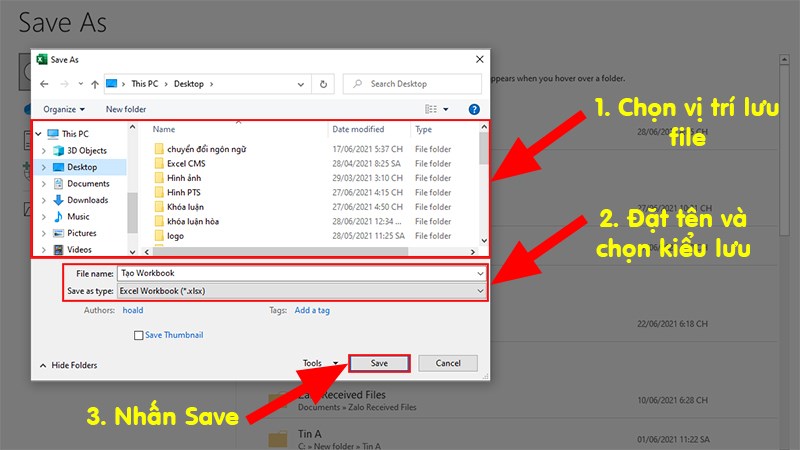
Task: Go up one folder level arrow
Action: point(94,84)
